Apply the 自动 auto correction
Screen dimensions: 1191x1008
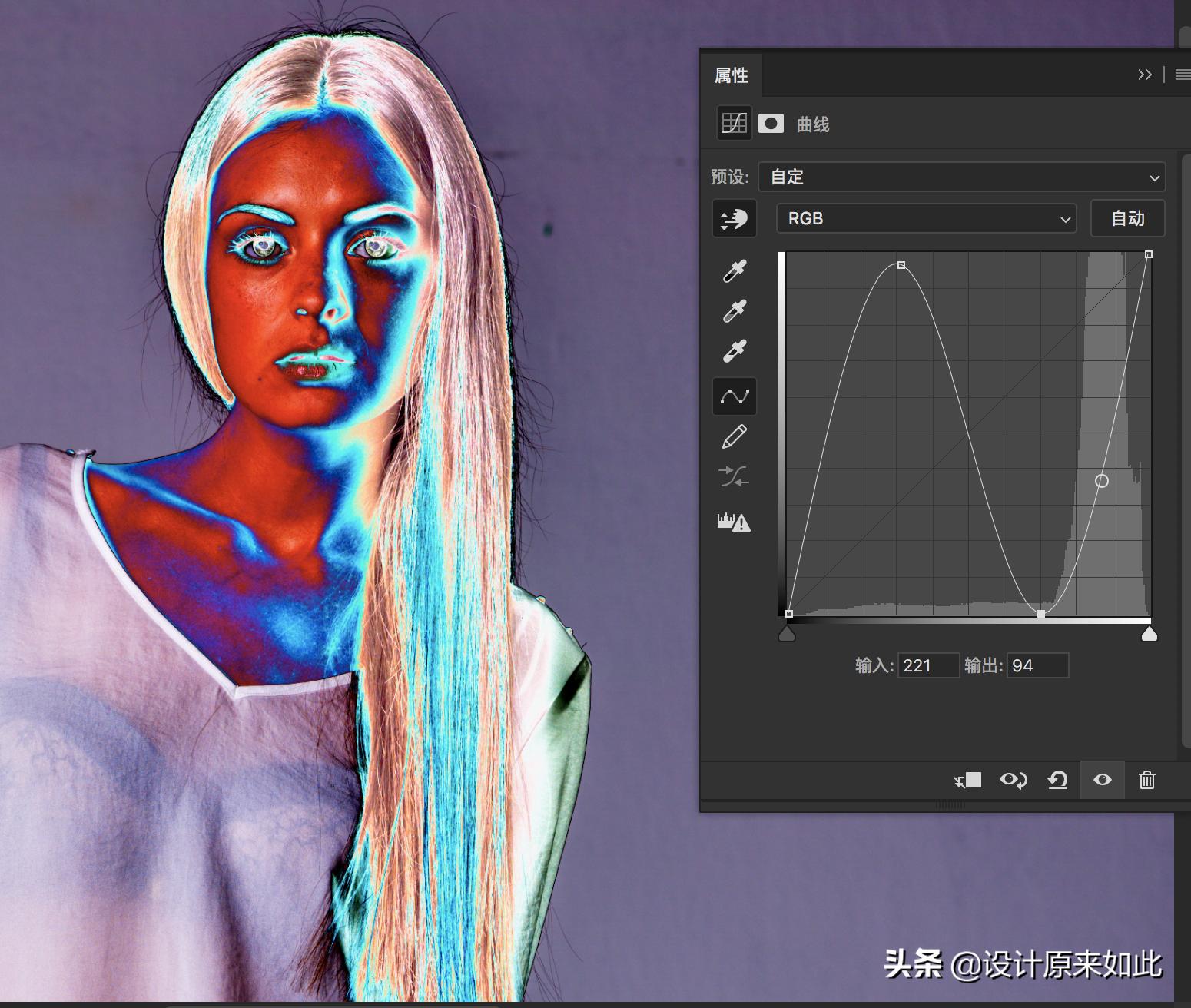pyautogui.click(x=1127, y=218)
